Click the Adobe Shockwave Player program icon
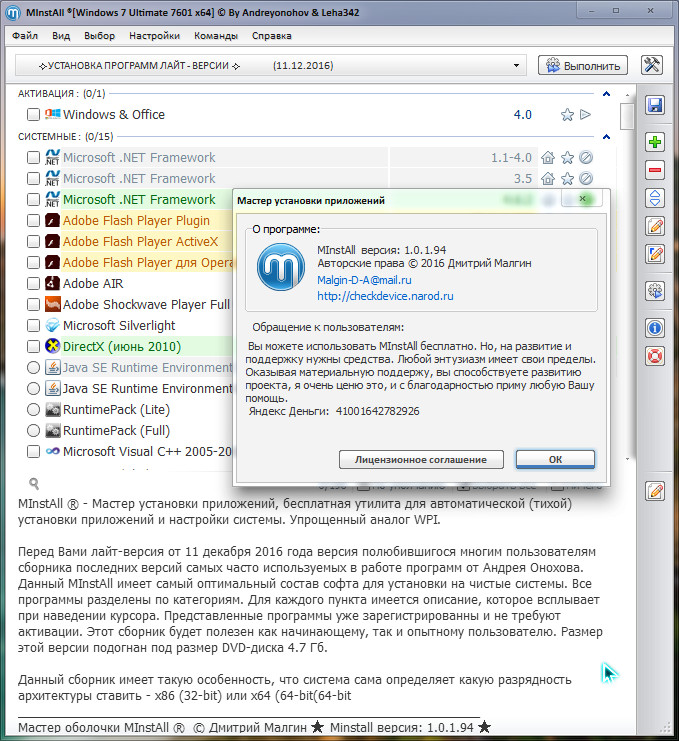The height and width of the screenshot is (741, 679). click(52, 304)
